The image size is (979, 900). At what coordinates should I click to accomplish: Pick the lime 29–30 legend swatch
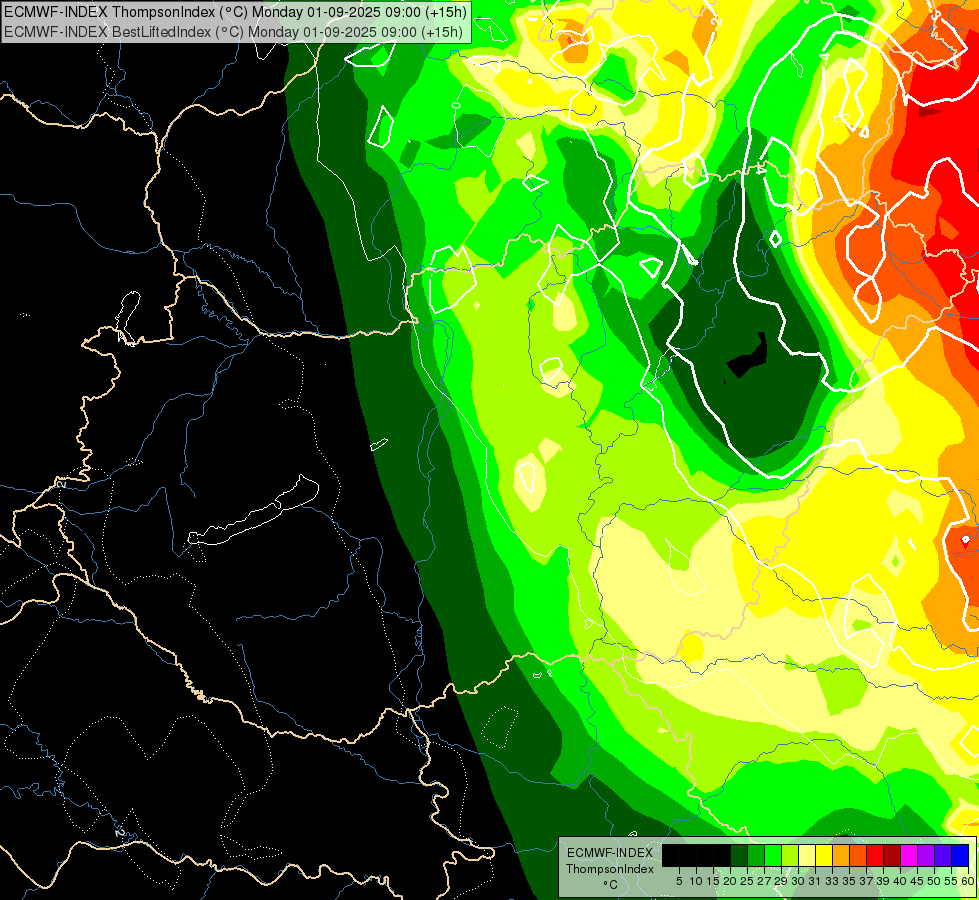790,856
